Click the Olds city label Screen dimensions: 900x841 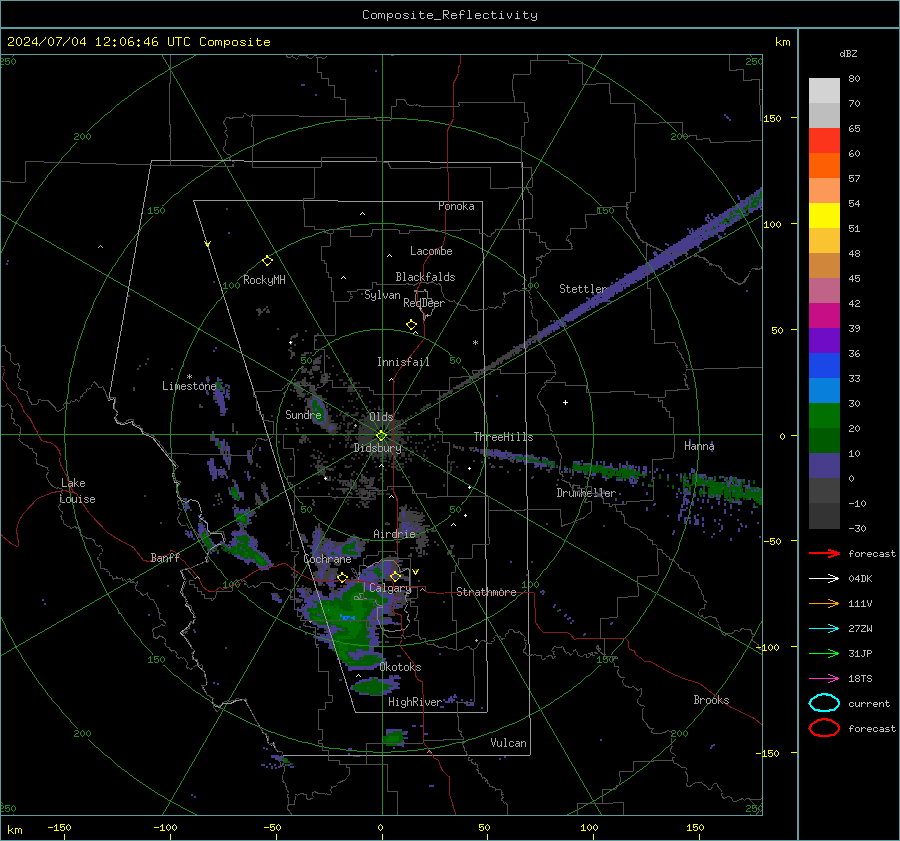tap(381, 417)
